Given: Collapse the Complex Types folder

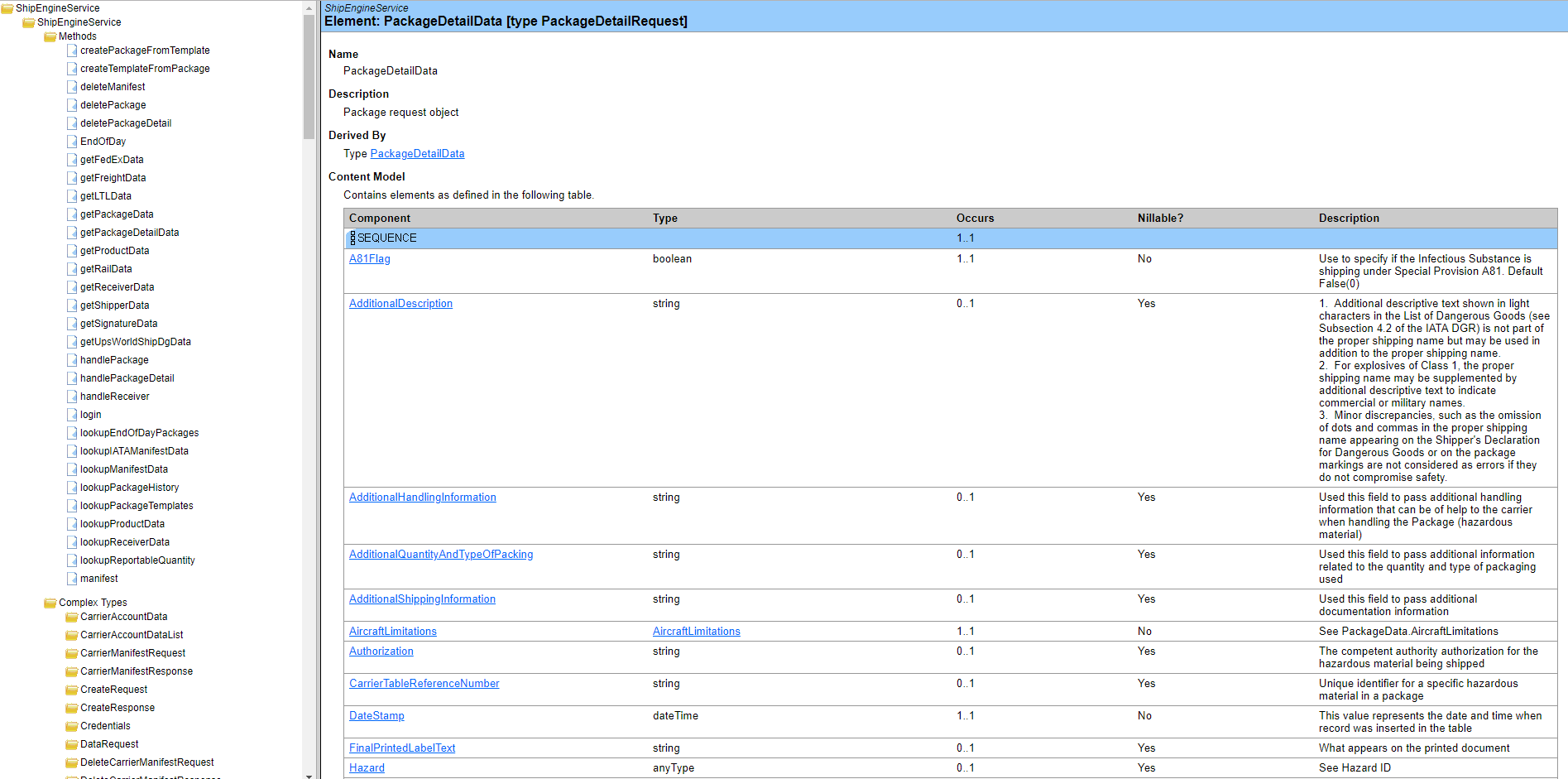Looking at the screenshot, I should point(50,603).
